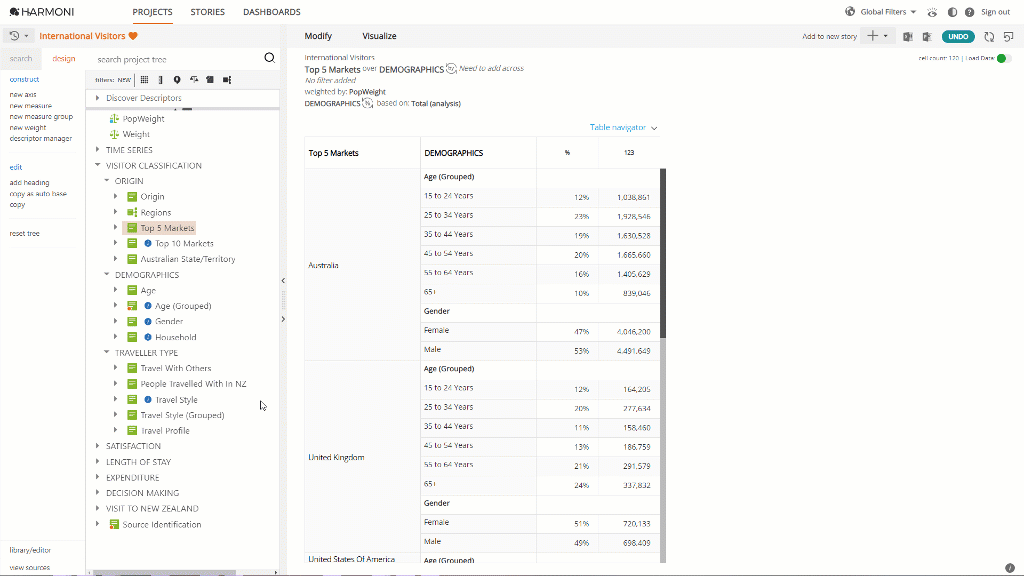Expand the Top 5 Markets tree node
The width and height of the screenshot is (1024, 576).
point(116,228)
